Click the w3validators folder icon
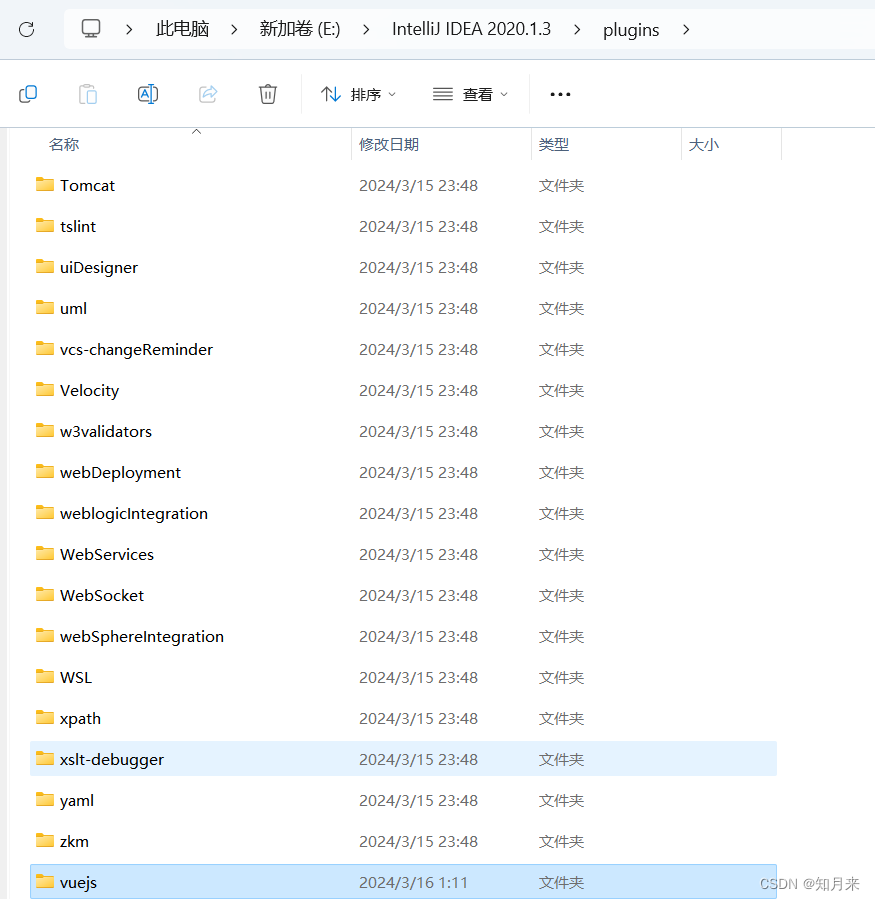 pyautogui.click(x=45, y=430)
